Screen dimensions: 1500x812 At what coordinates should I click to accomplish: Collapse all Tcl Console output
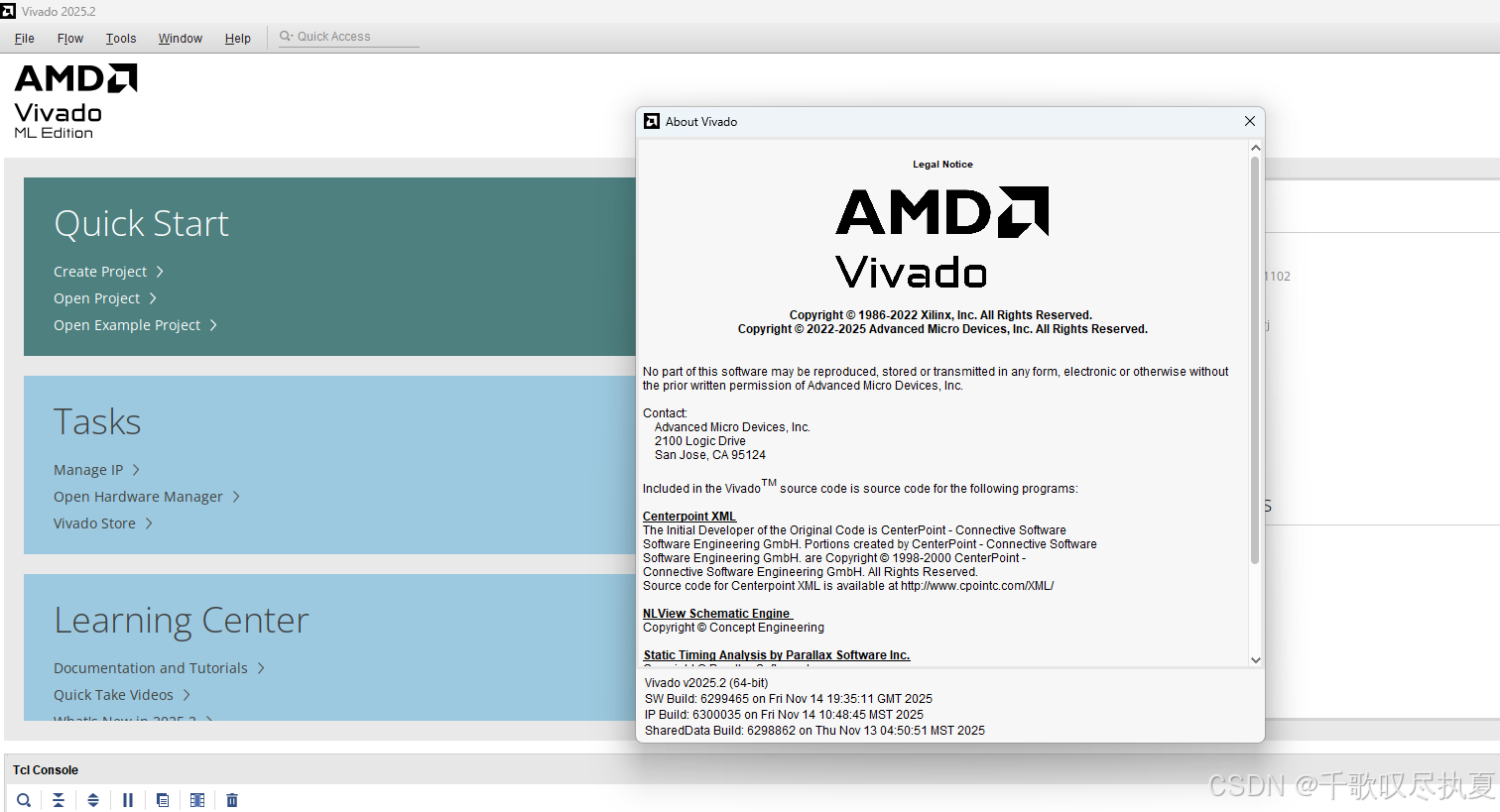click(59, 800)
